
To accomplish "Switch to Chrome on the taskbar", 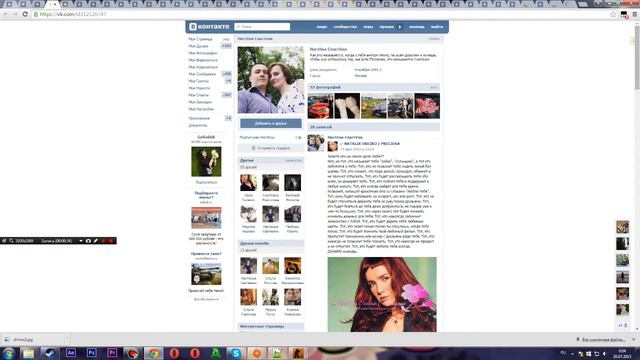I will coord(153,353).
